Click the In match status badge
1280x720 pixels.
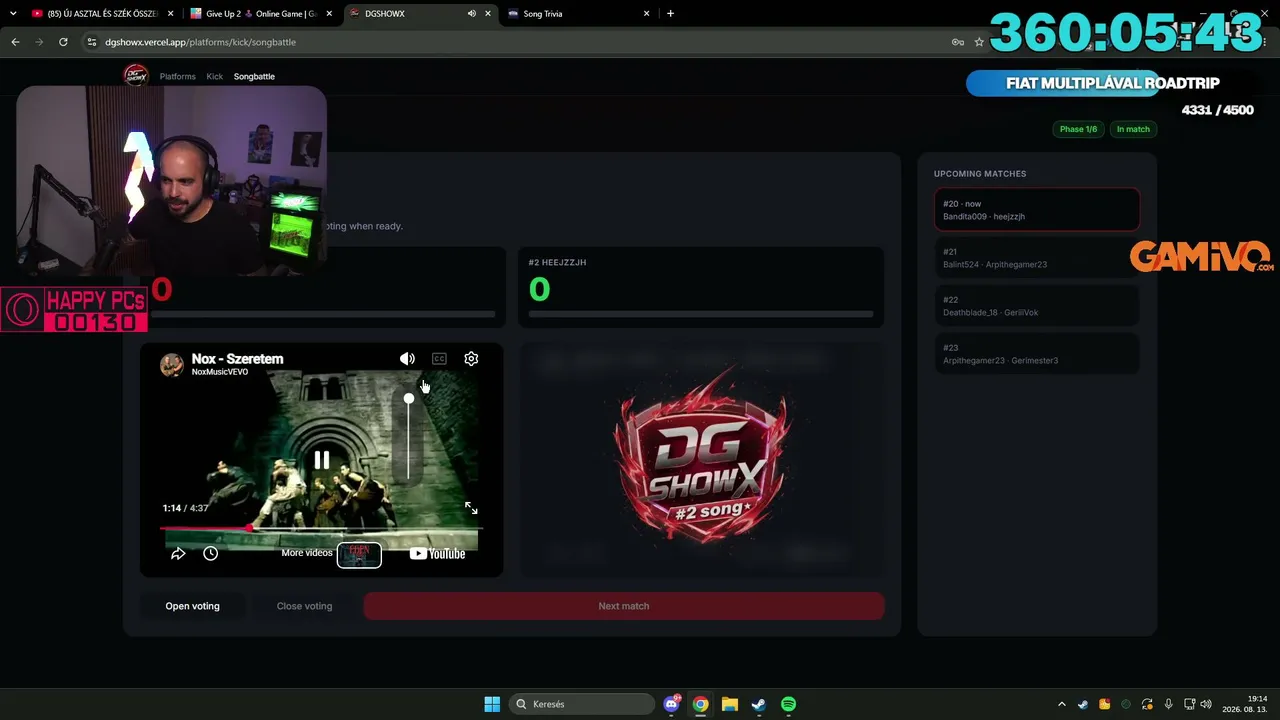pyautogui.click(x=1133, y=129)
